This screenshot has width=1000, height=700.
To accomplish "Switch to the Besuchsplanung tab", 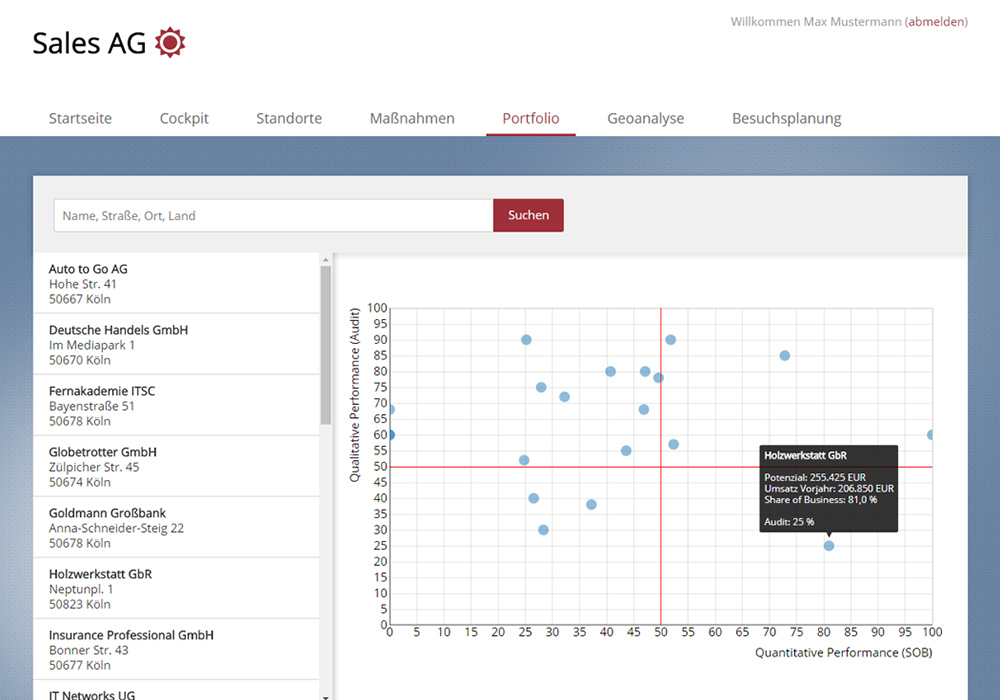I will point(786,119).
